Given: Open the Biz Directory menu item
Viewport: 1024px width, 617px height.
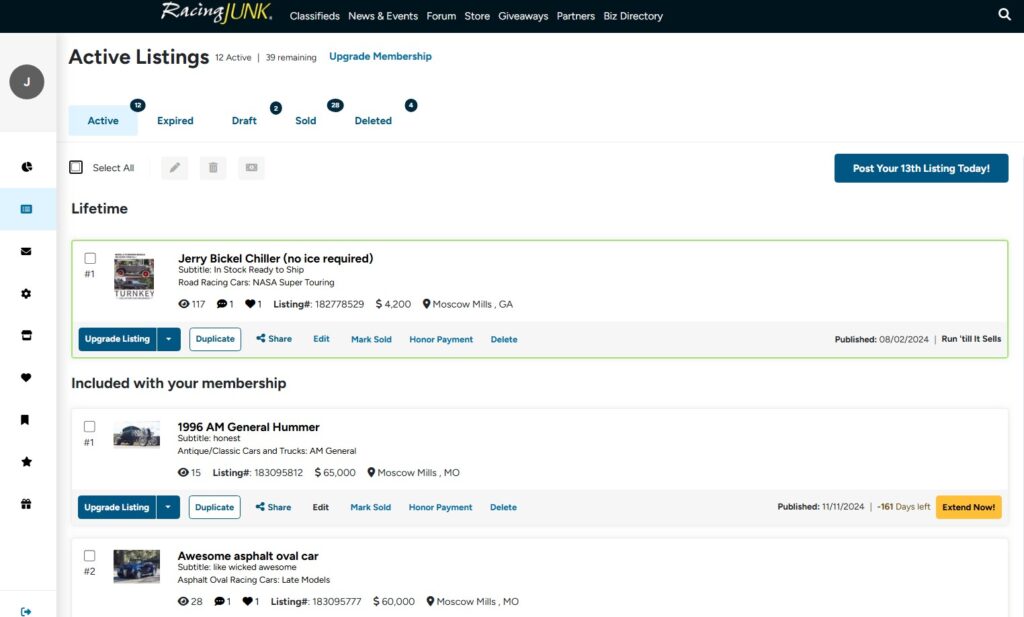Looking at the screenshot, I should tap(633, 16).
